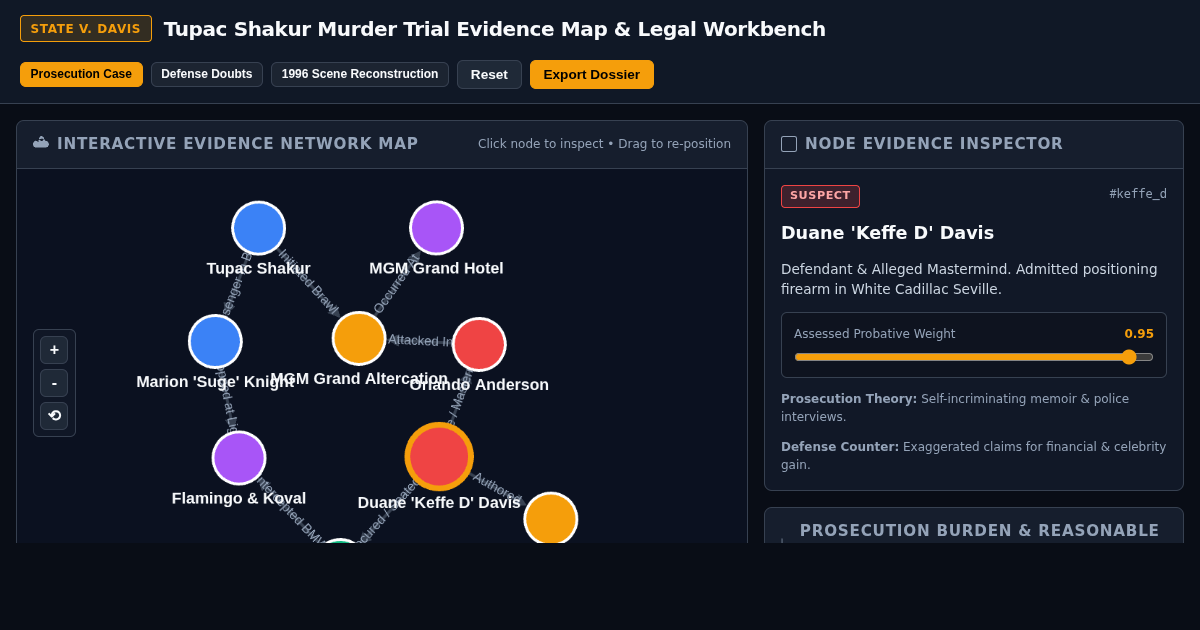Image resolution: width=1200 pixels, height=630 pixels.
Task: Click Prosecution Burden & Reasonable panel header
Action: pos(974,526)
